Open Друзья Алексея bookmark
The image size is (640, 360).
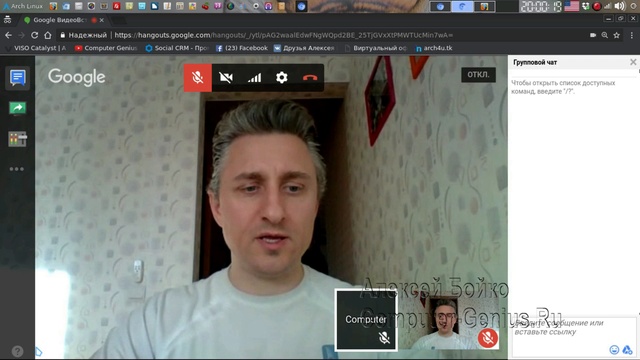[304, 48]
